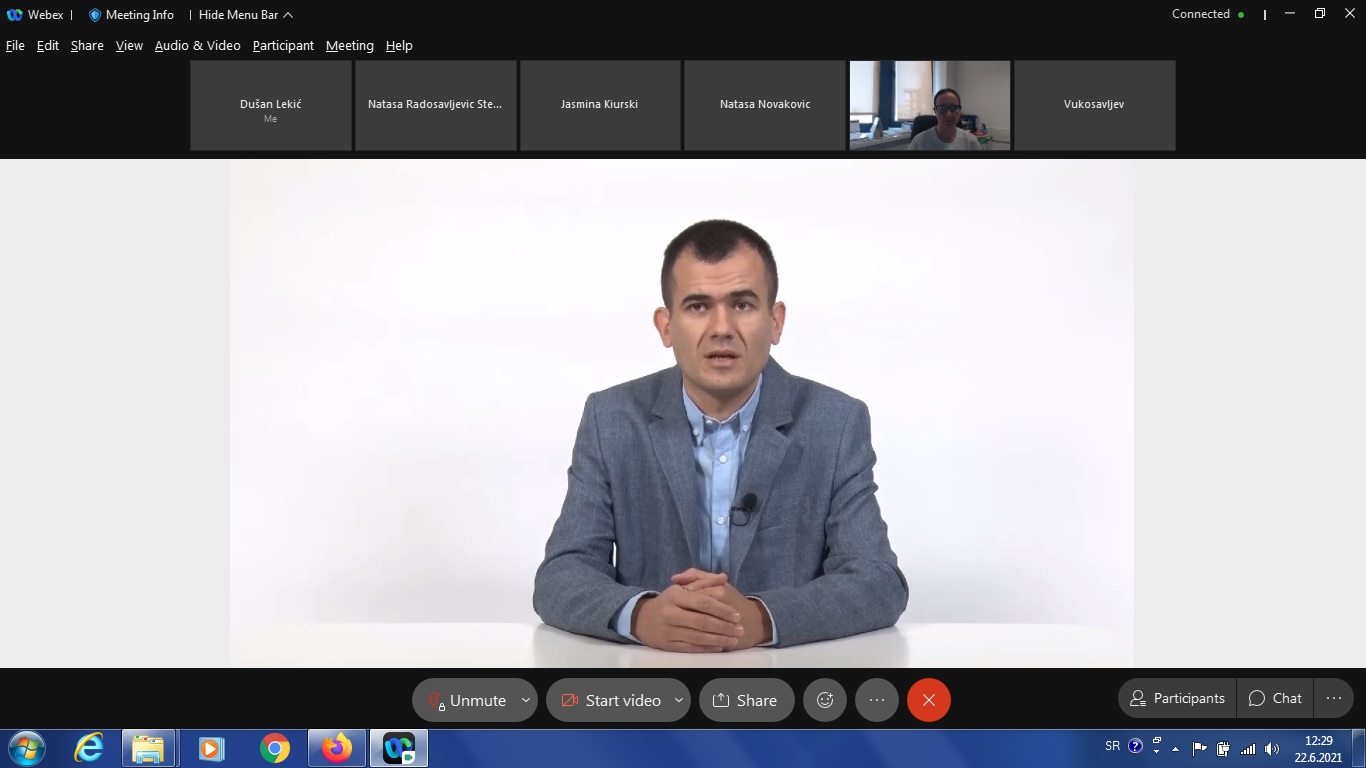Click the Show desktop strip
1366x768 pixels.
(1359, 748)
